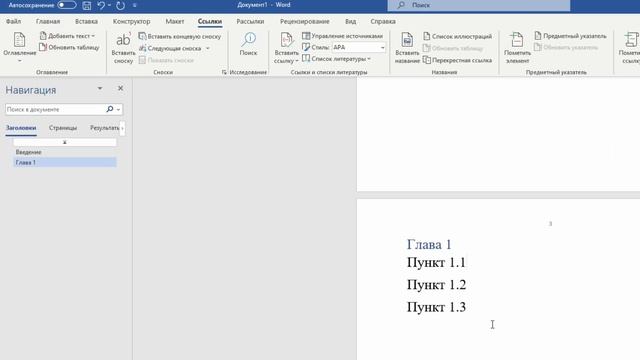Screen dimensions: 640x360
Task: Switch to the Страницы navigation tab
Action: (x=63, y=128)
